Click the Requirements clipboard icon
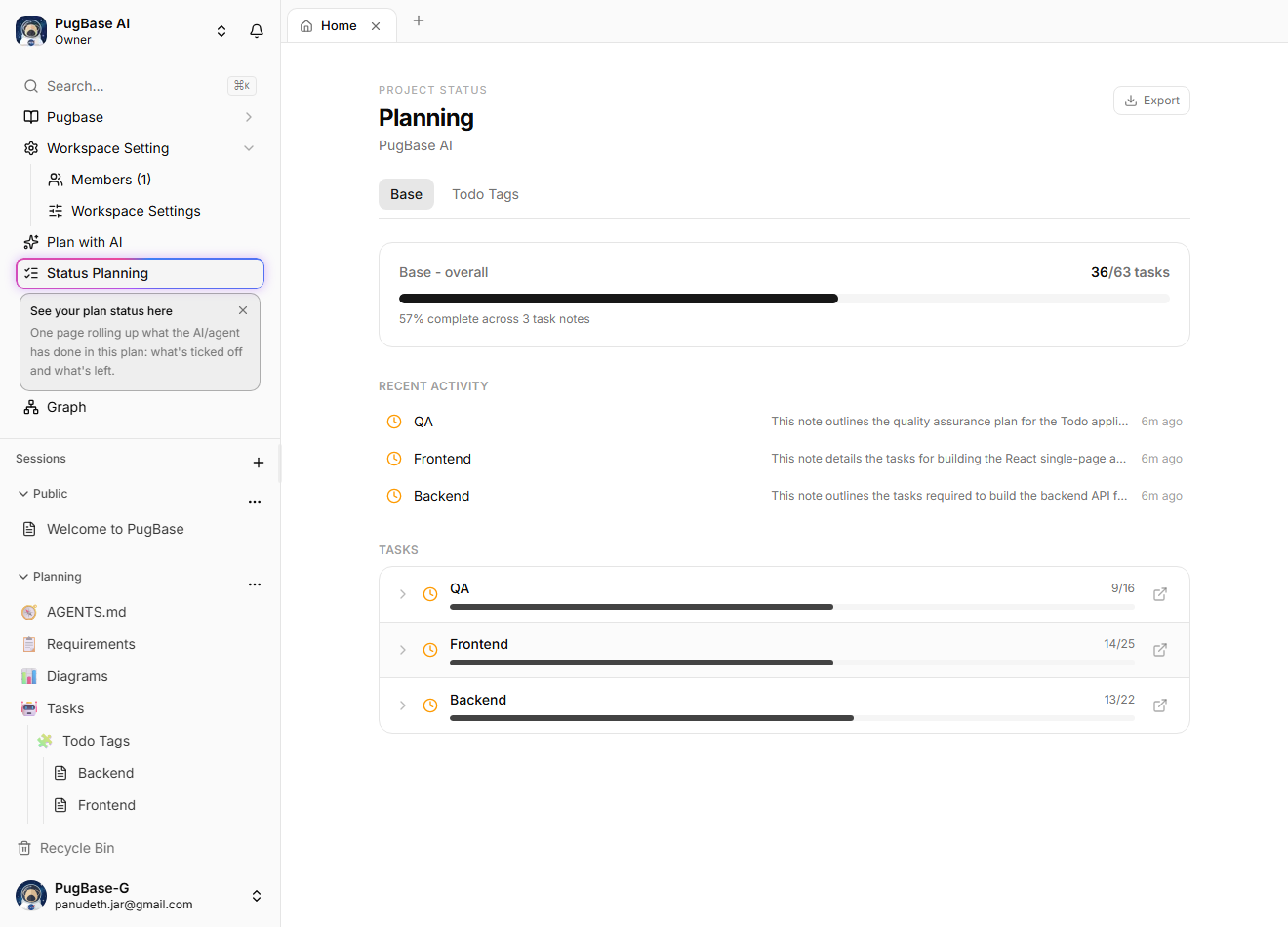This screenshot has height=927, width=1288. [x=29, y=644]
